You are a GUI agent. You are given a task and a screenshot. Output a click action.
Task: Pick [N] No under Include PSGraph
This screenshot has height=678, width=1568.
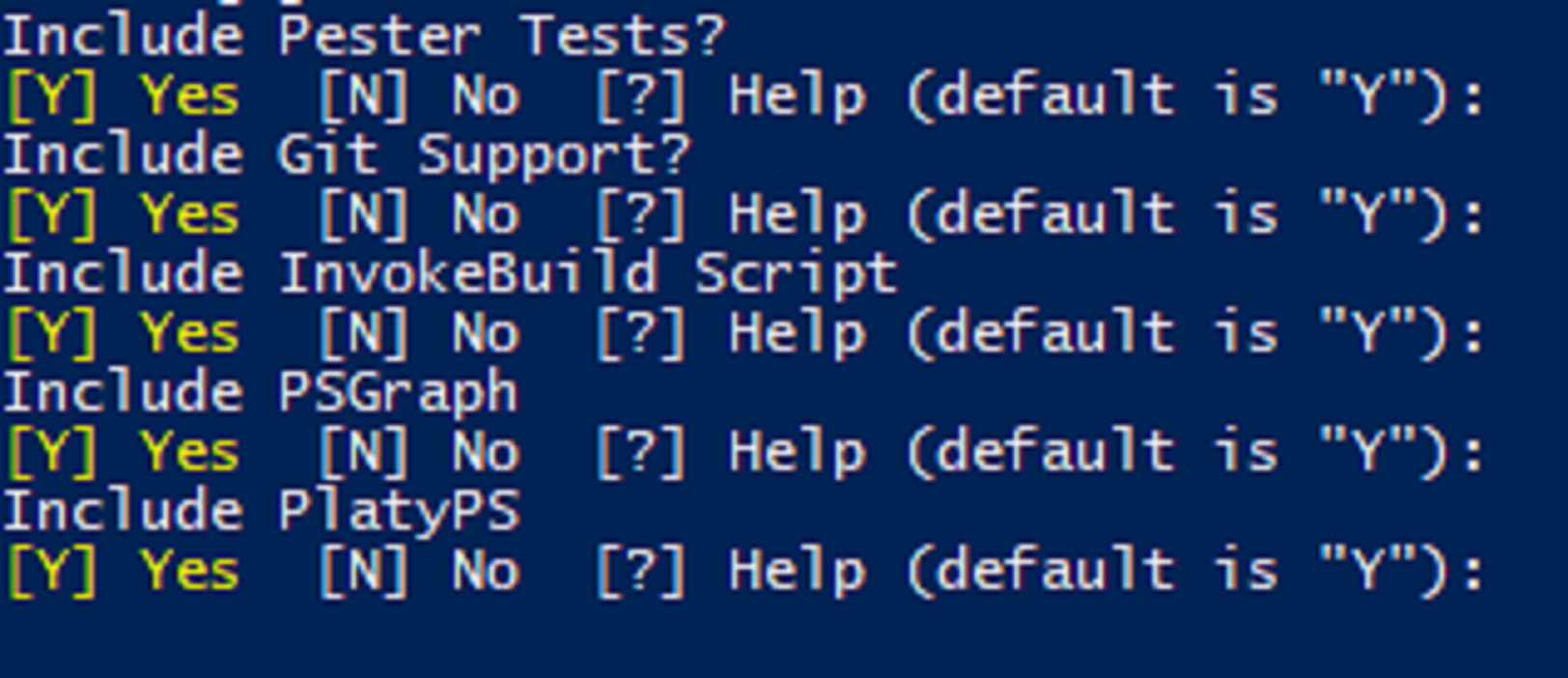click(x=420, y=452)
